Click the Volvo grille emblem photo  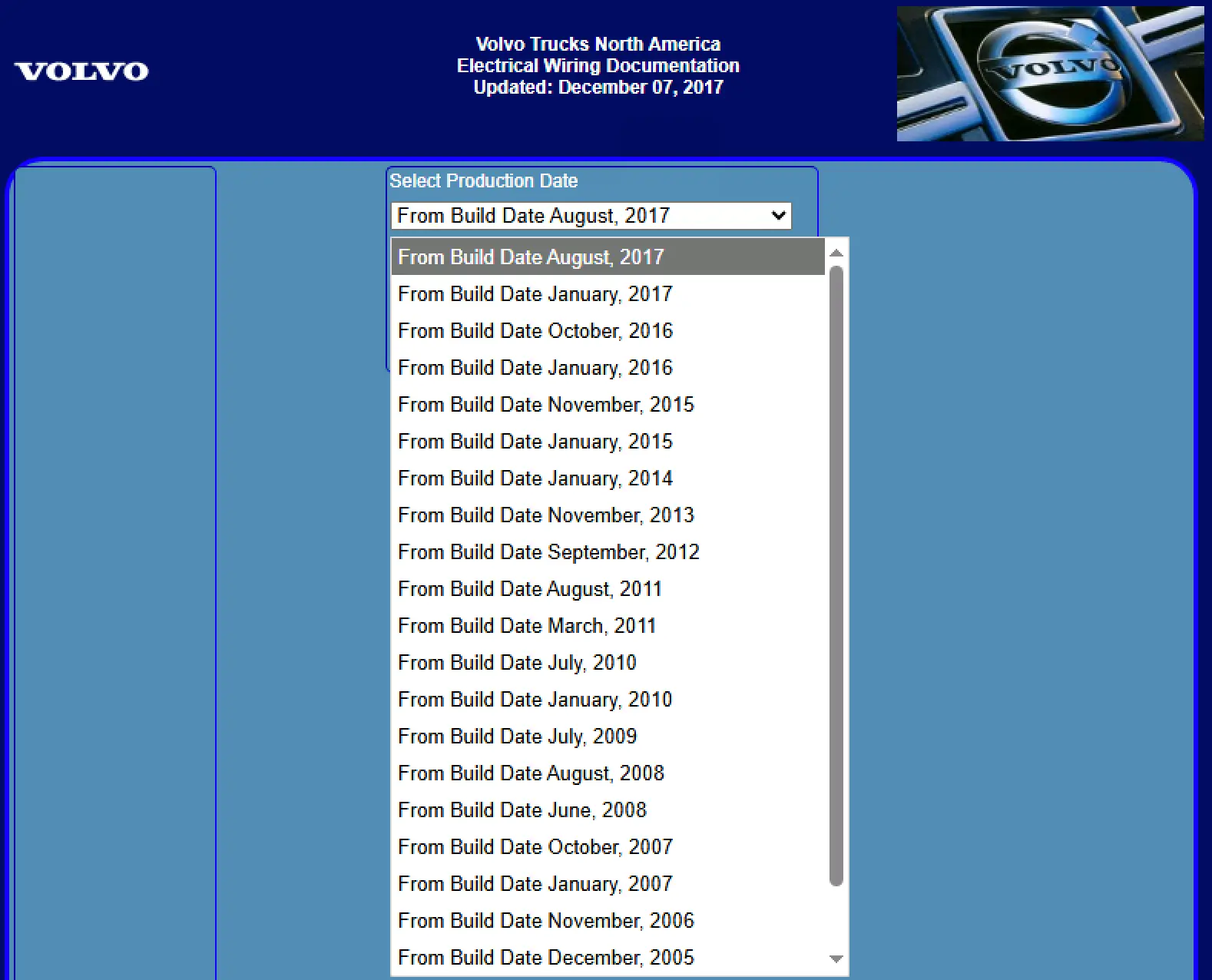tap(1050, 74)
